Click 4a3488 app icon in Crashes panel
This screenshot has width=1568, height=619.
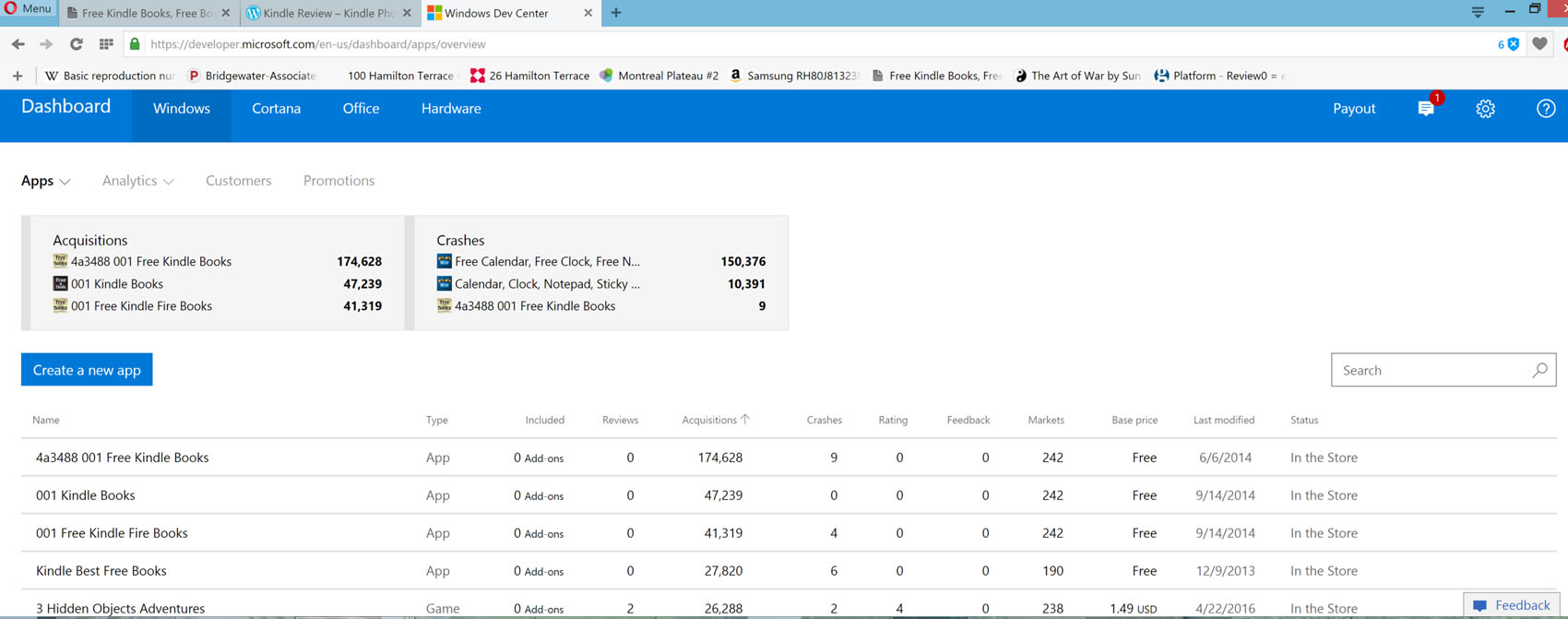[444, 305]
